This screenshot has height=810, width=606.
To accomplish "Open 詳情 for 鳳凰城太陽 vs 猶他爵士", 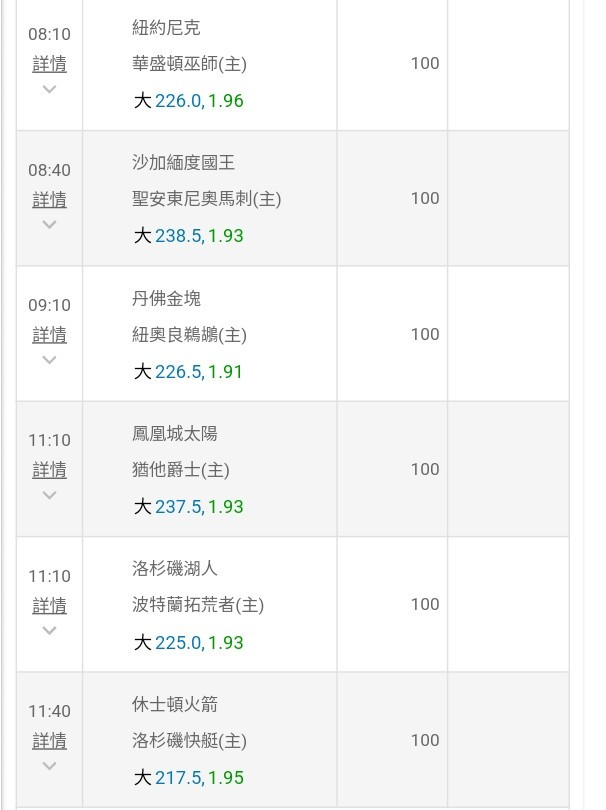I will click(x=50, y=470).
